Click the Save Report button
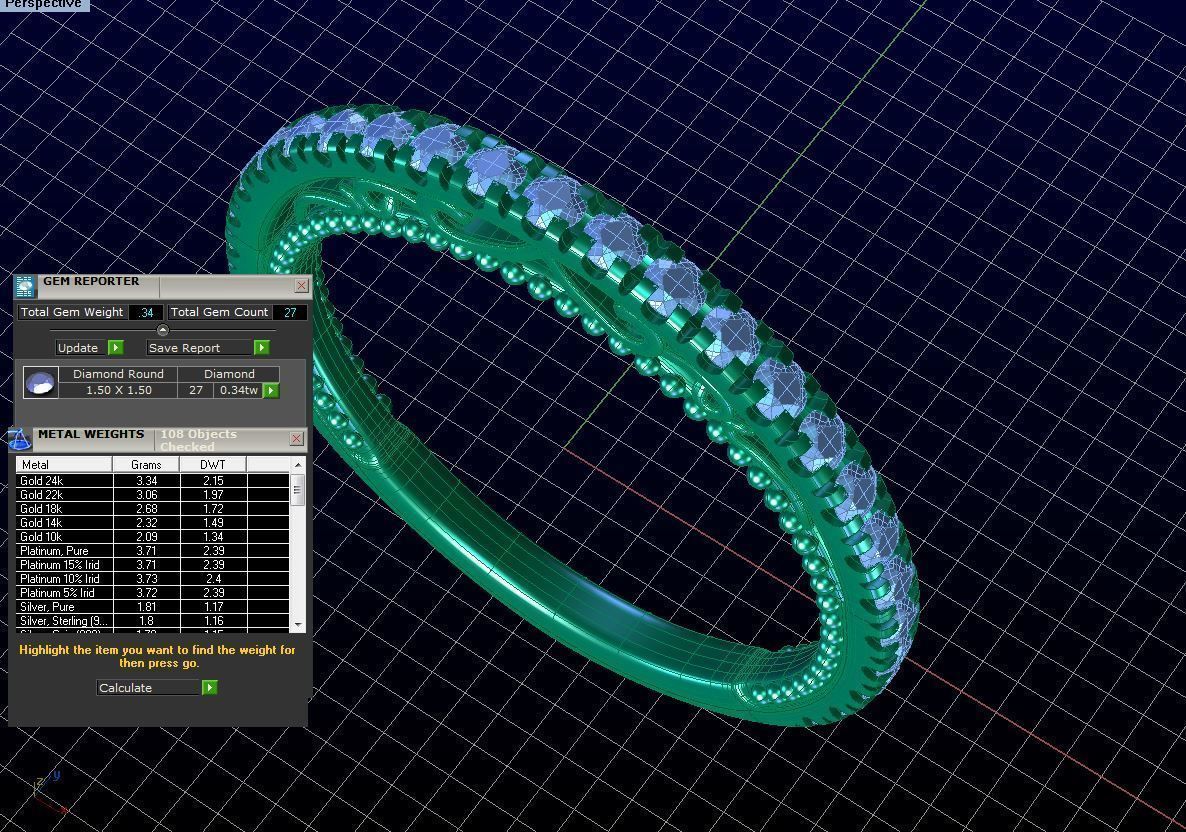The height and width of the screenshot is (832, 1186). tap(200, 347)
